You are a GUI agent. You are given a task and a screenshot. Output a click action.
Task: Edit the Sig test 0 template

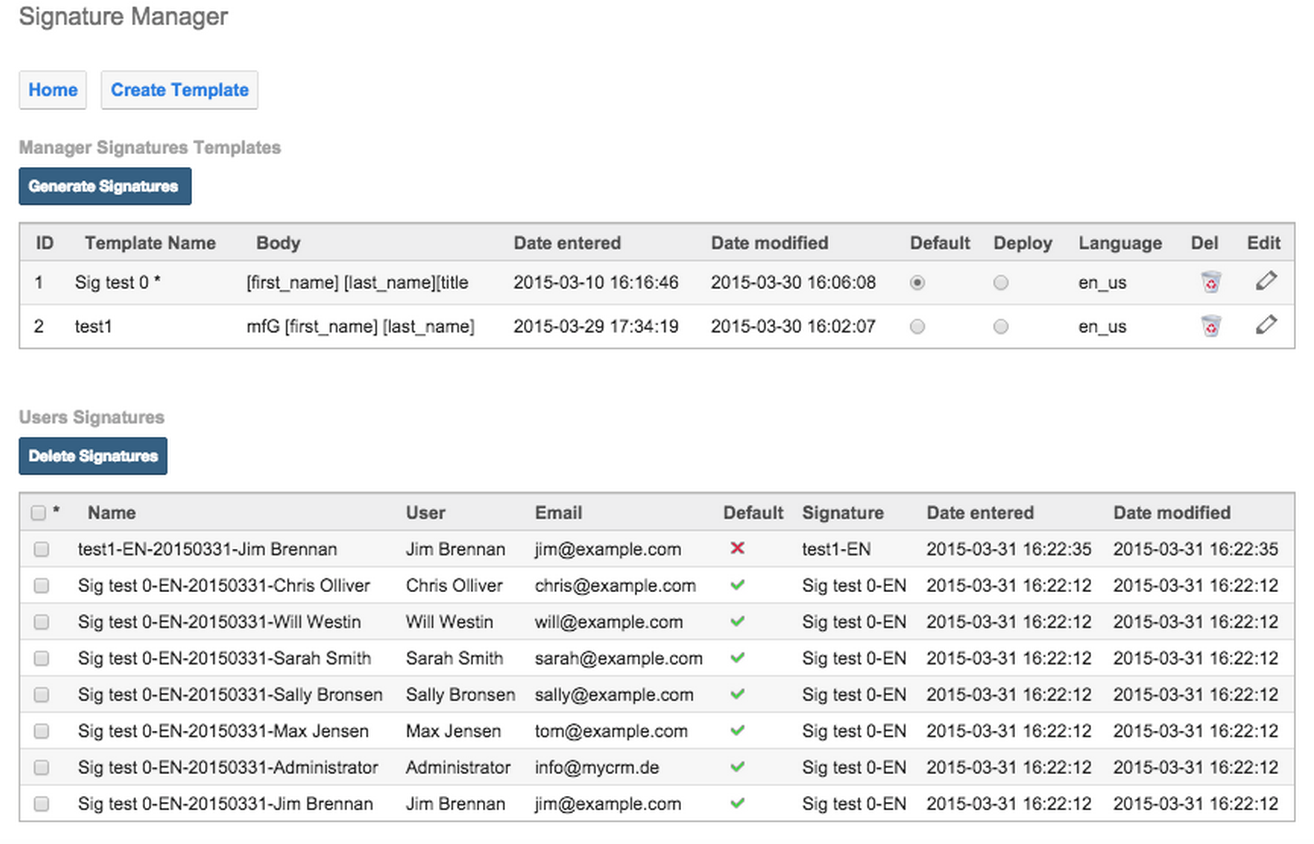(1266, 282)
